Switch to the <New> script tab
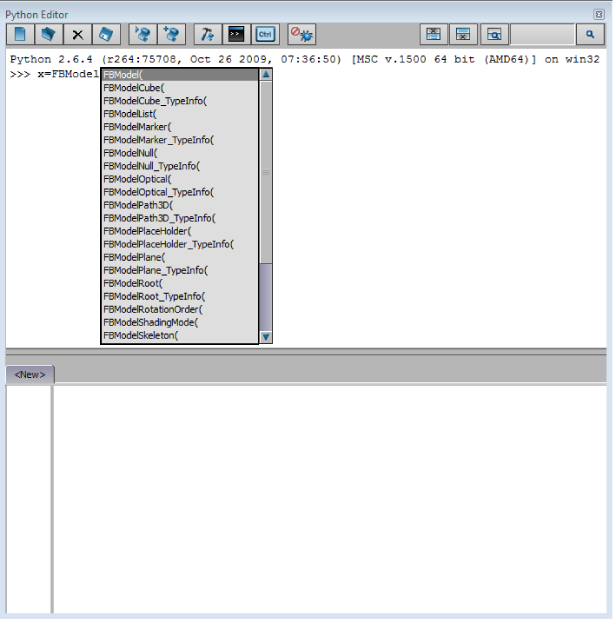 click(30, 374)
